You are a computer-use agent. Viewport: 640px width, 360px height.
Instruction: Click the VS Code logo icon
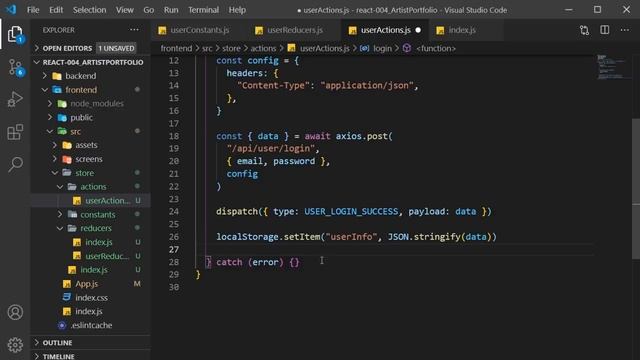[11, 9]
